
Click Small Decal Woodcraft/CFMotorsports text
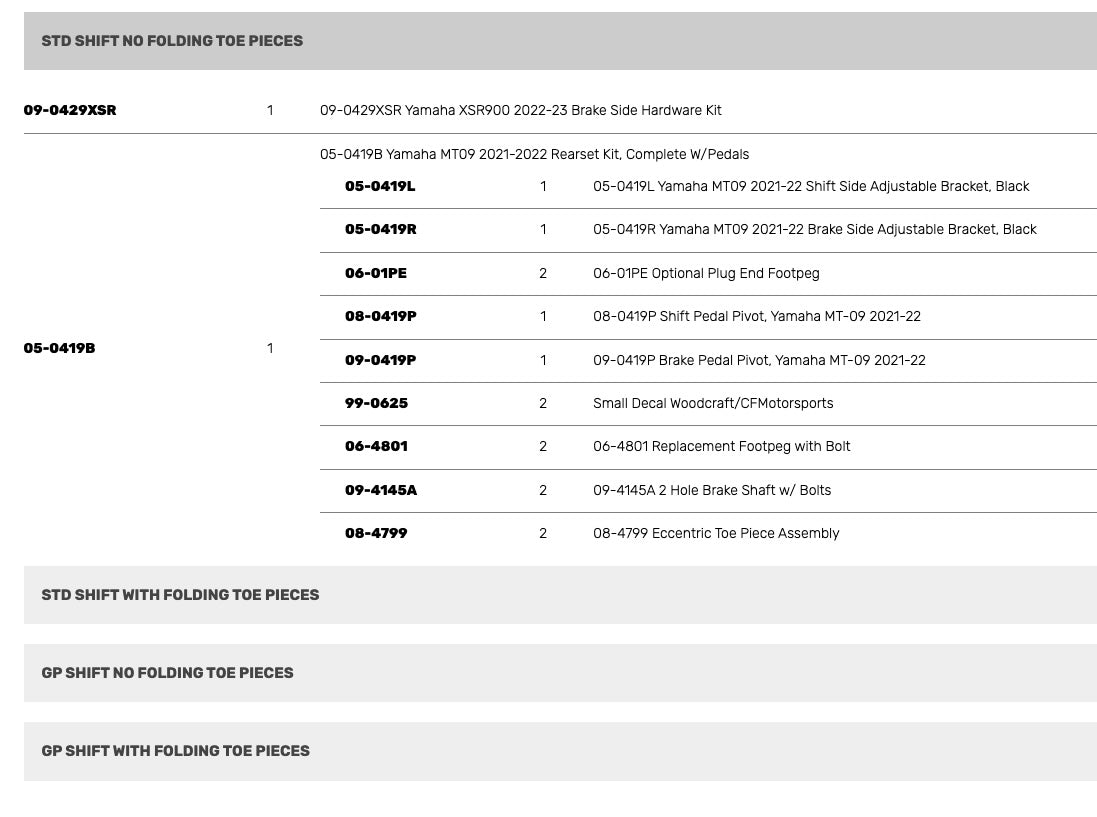point(713,403)
